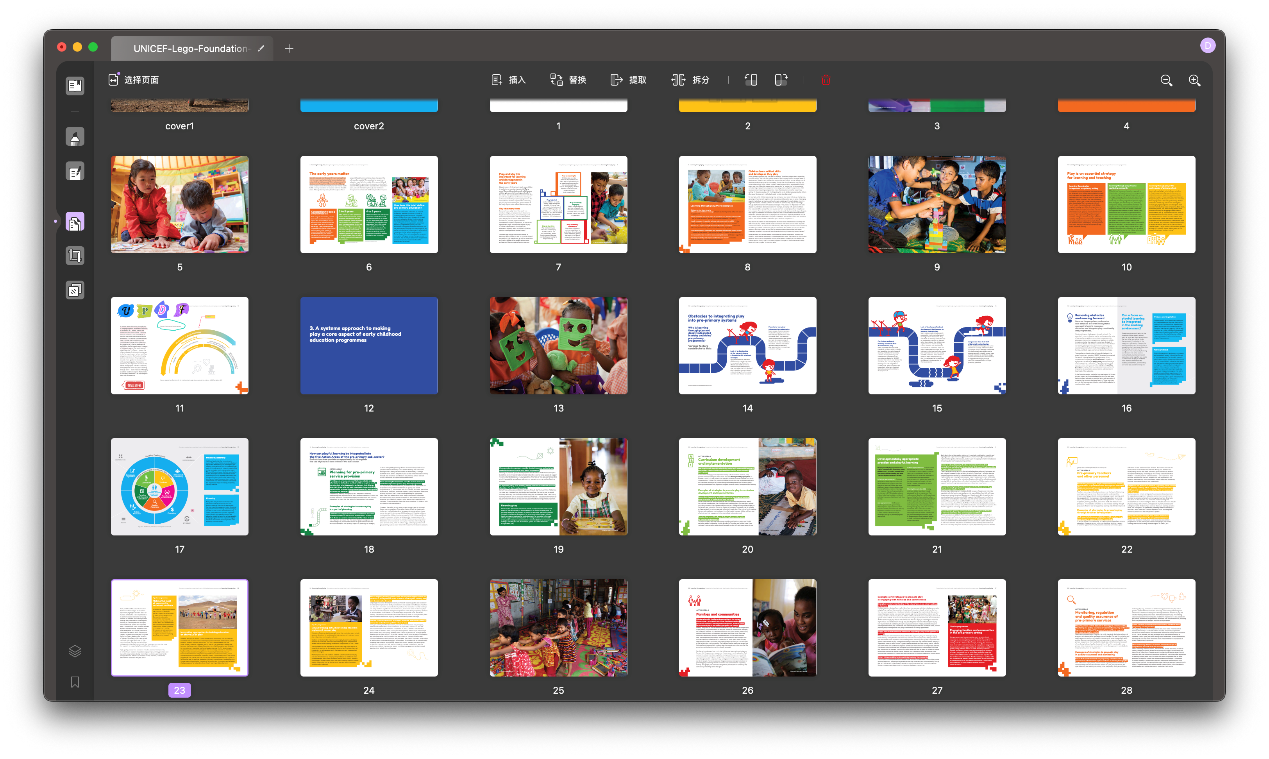Click the layers icon in sidebar

(75, 650)
